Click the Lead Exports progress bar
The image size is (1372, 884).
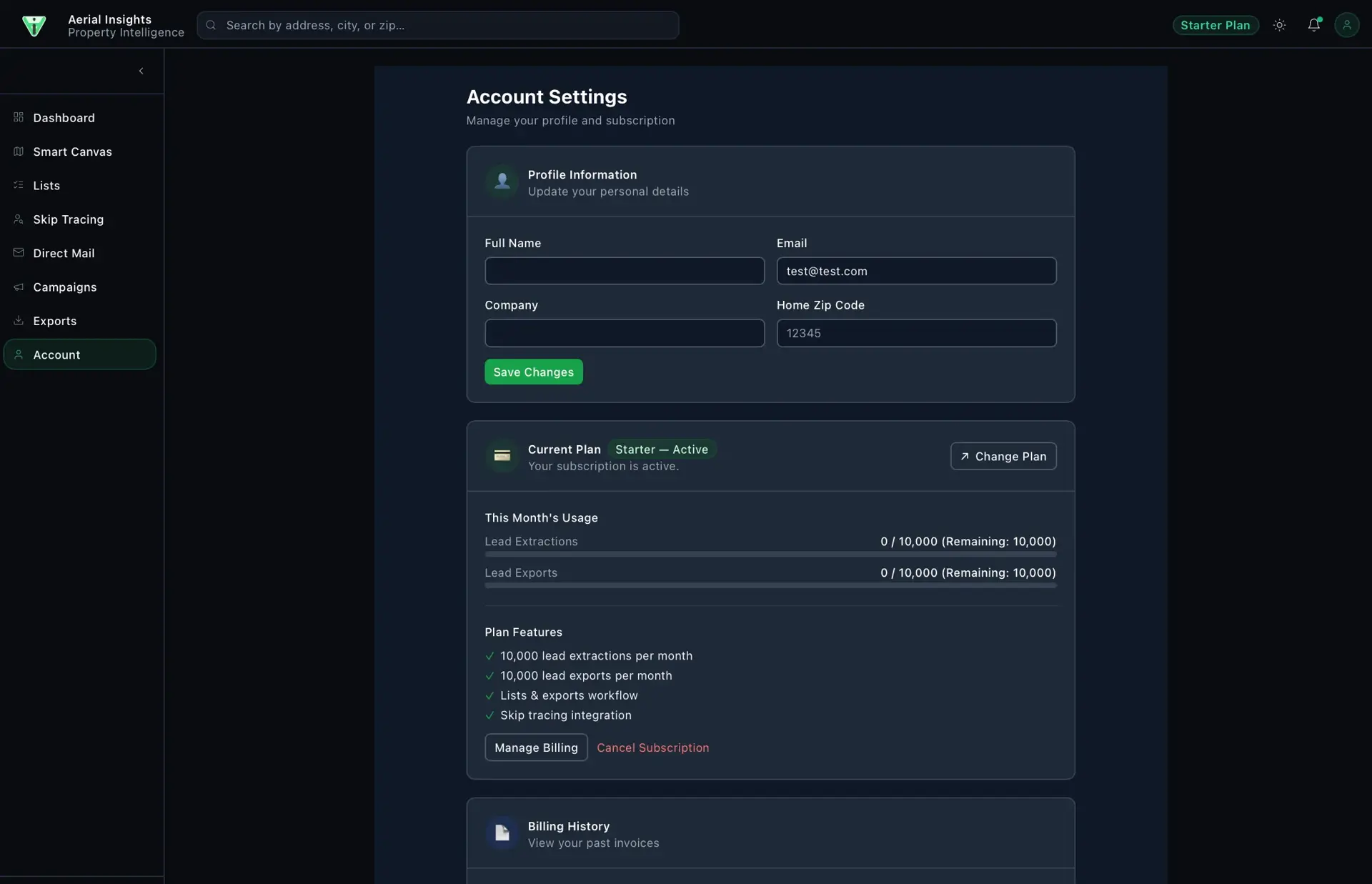[770, 585]
